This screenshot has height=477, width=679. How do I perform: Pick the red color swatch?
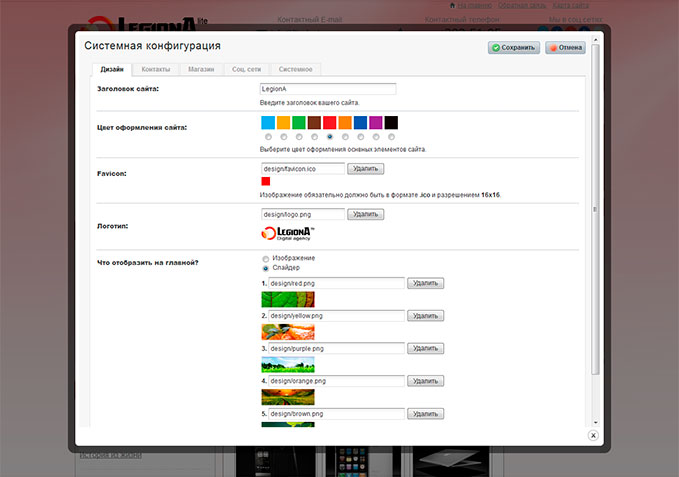coord(330,122)
